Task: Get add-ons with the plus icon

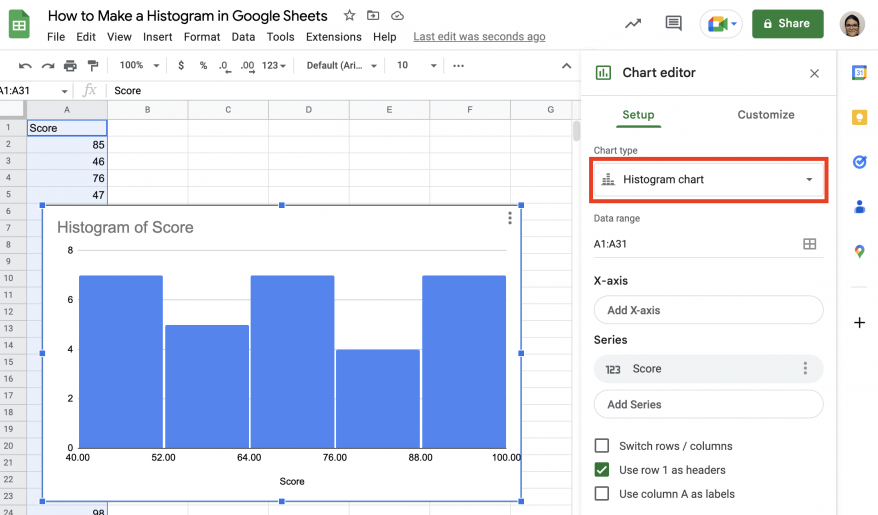Action: [859, 322]
